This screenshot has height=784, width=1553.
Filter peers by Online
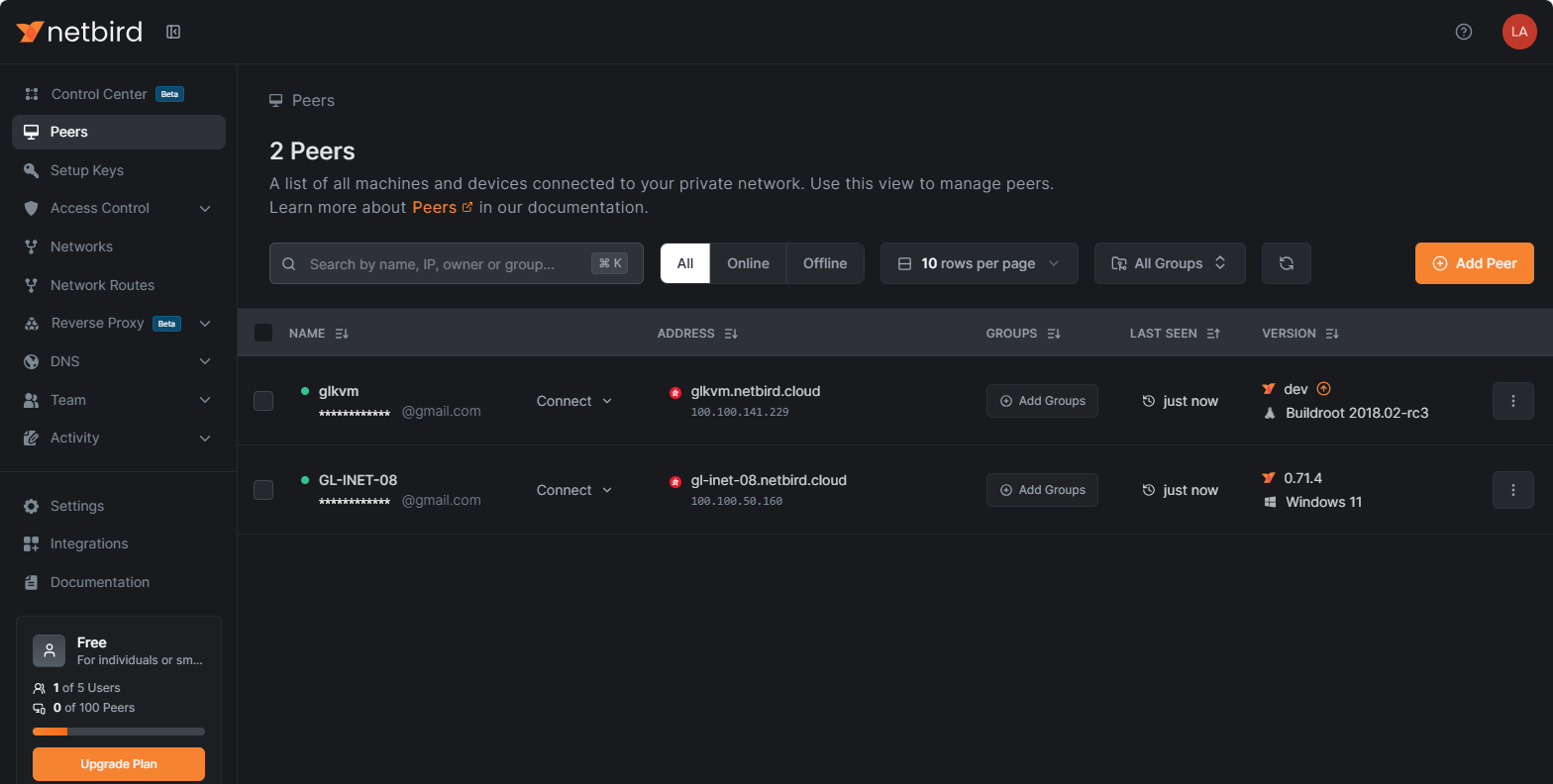748,263
